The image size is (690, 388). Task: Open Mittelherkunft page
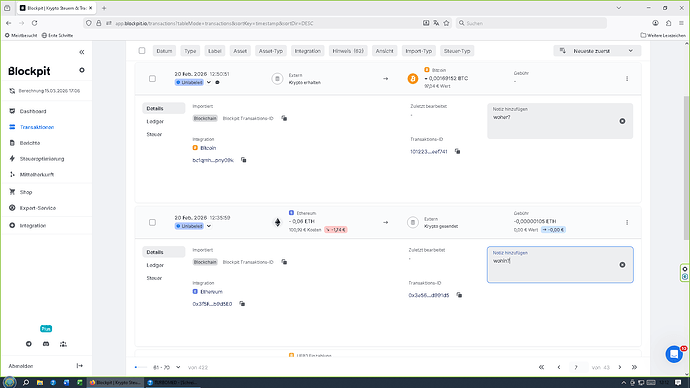[37, 175]
